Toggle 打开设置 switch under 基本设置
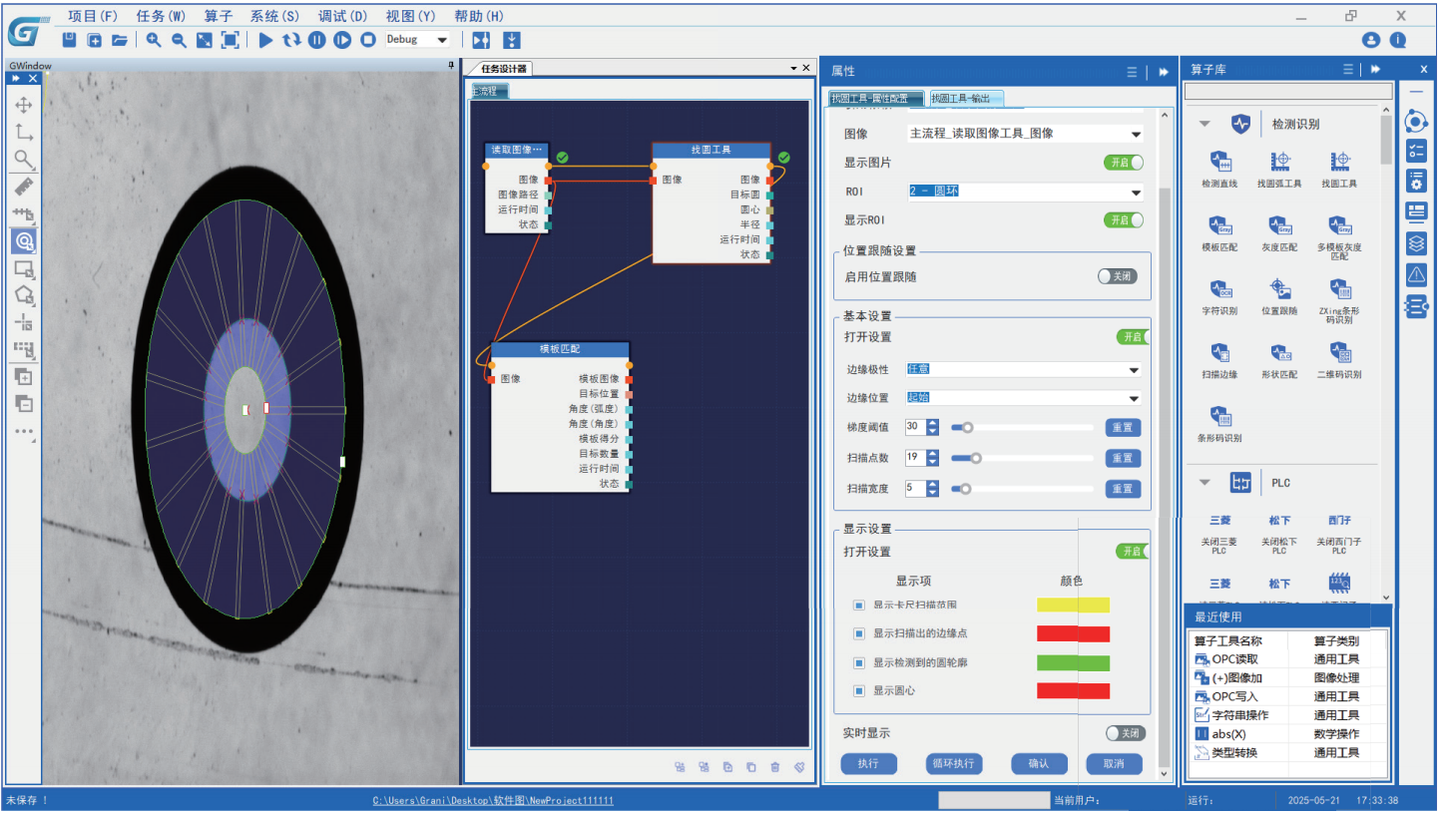The image size is (1440, 814). pos(1133,337)
